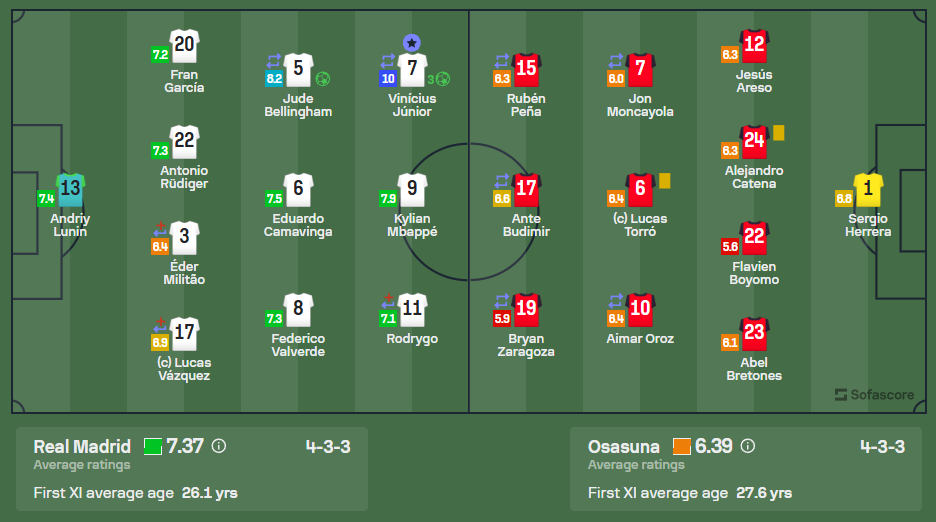The image size is (936, 522).
Task: Click the Sofascore logo on the pitch
Action: tap(874, 395)
